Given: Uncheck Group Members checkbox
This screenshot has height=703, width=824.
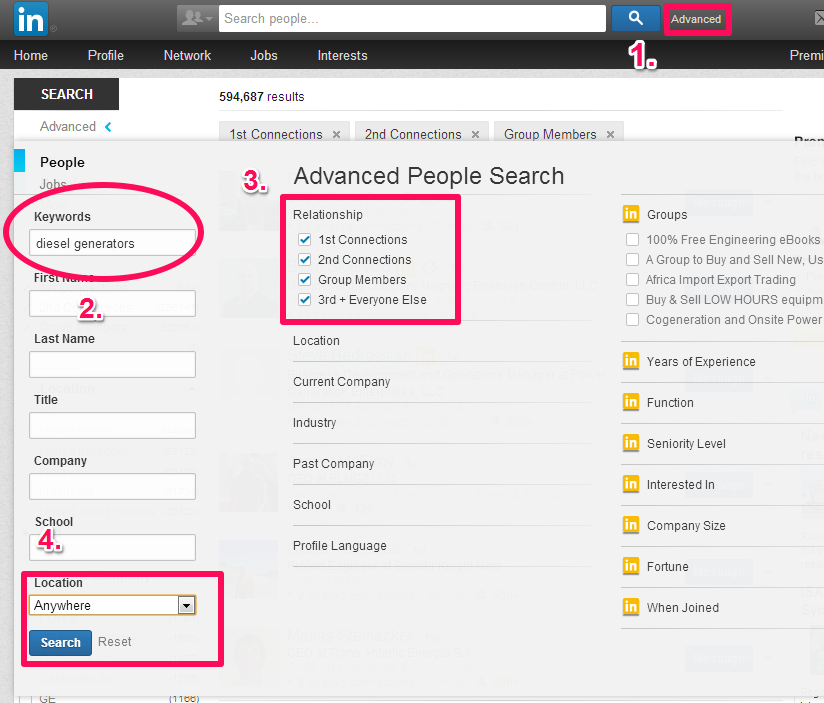Looking at the screenshot, I should [x=305, y=280].
